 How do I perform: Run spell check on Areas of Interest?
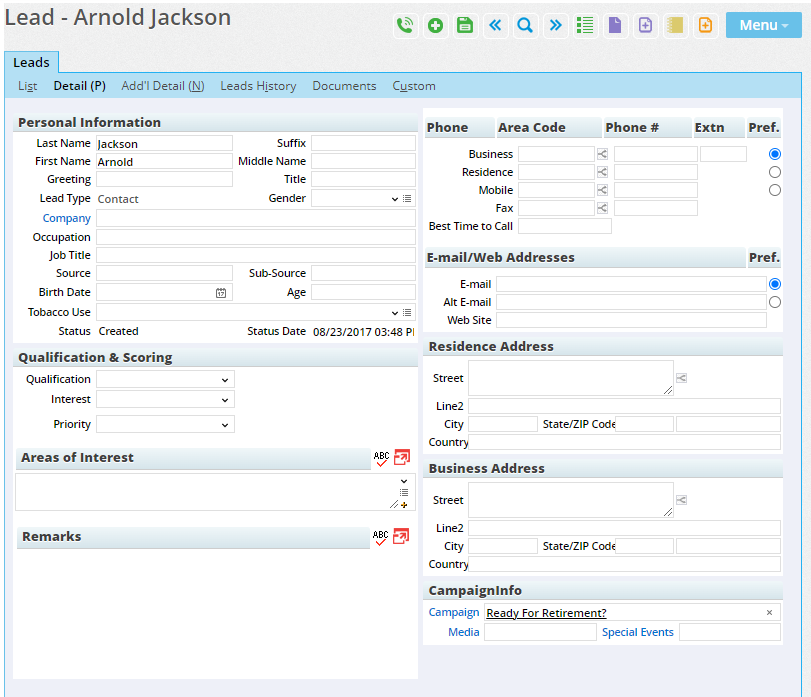coord(381,458)
